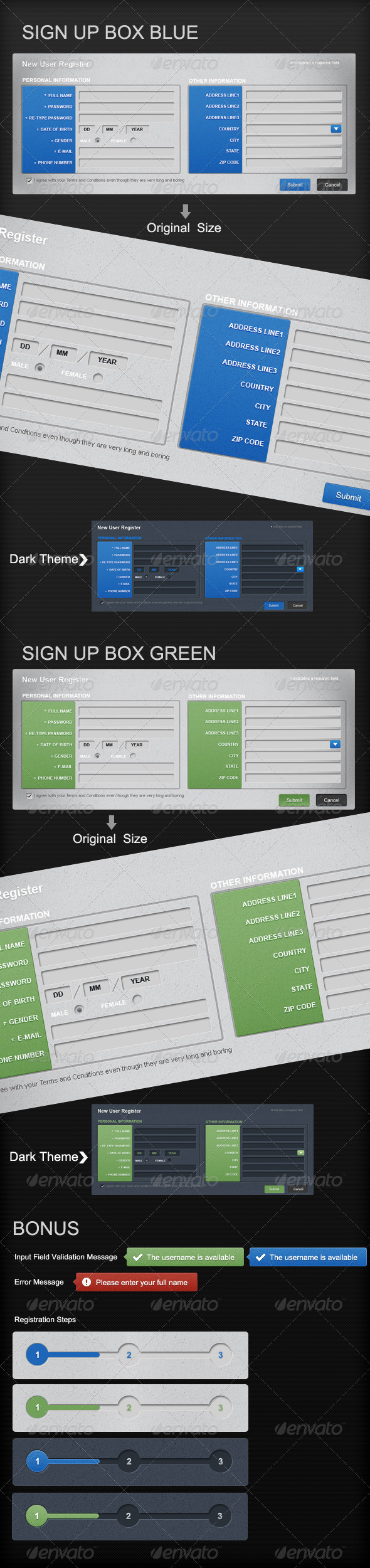Click the 'Please enter your full name' error message

point(137,1282)
